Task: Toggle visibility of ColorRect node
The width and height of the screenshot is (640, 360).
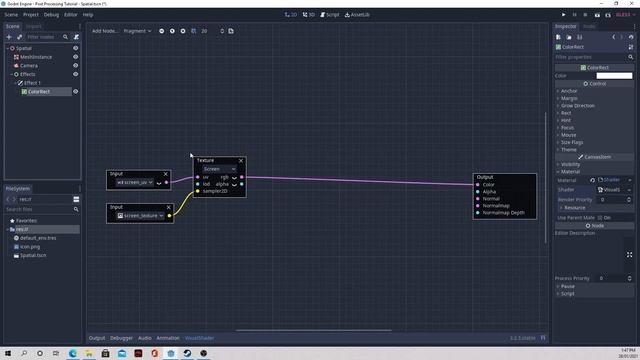Action: (76, 92)
